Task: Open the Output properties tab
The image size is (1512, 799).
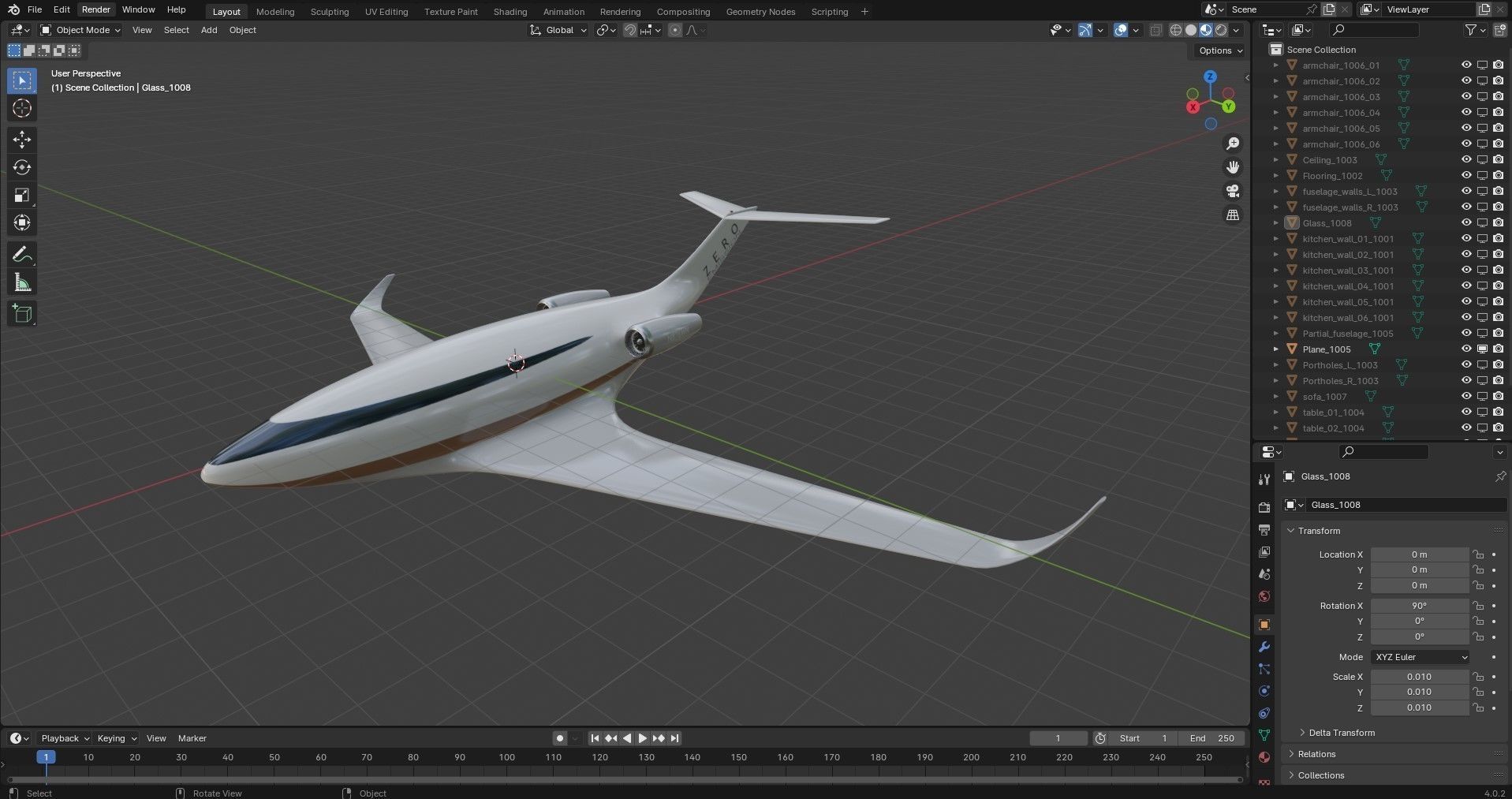Action: click(1264, 529)
